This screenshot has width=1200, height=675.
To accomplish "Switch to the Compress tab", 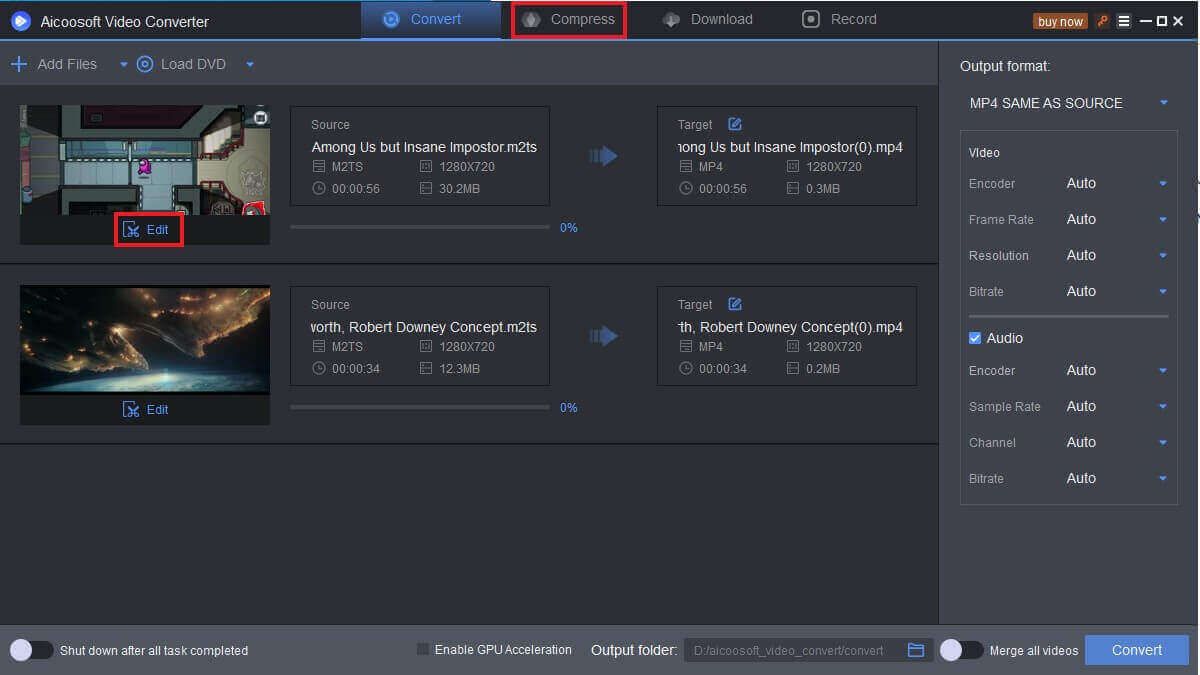I will [x=569, y=20].
